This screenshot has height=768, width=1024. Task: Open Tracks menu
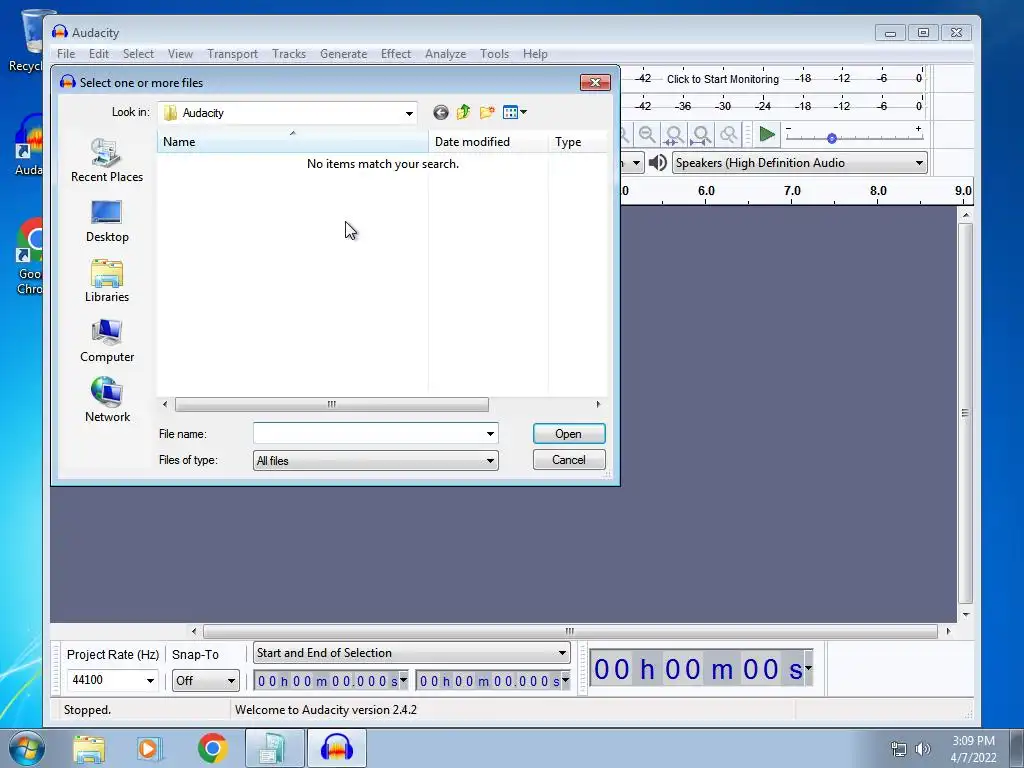pos(289,54)
